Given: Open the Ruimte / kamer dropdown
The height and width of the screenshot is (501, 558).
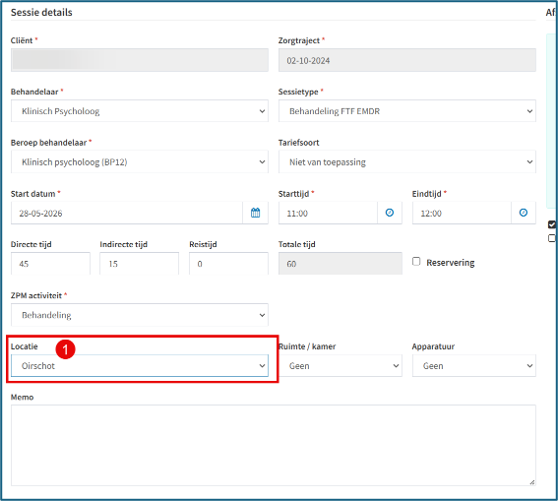Looking at the screenshot, I should (340, 365).
